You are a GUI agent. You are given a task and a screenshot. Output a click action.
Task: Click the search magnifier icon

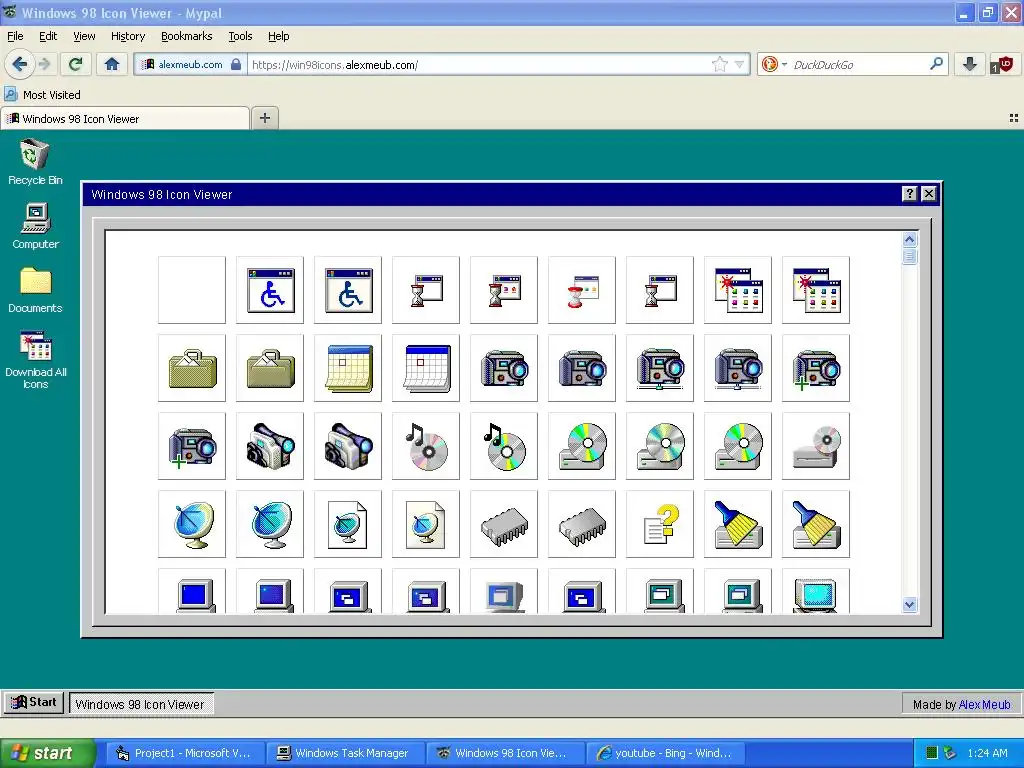936,64
